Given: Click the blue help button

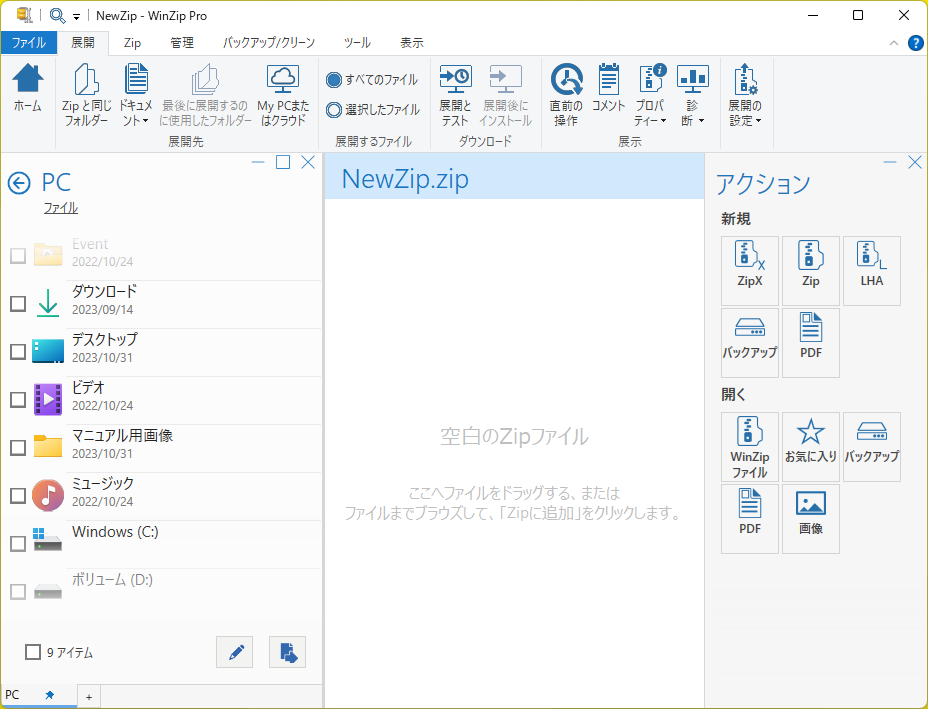Looking at the screenshot, I should 916,43.
